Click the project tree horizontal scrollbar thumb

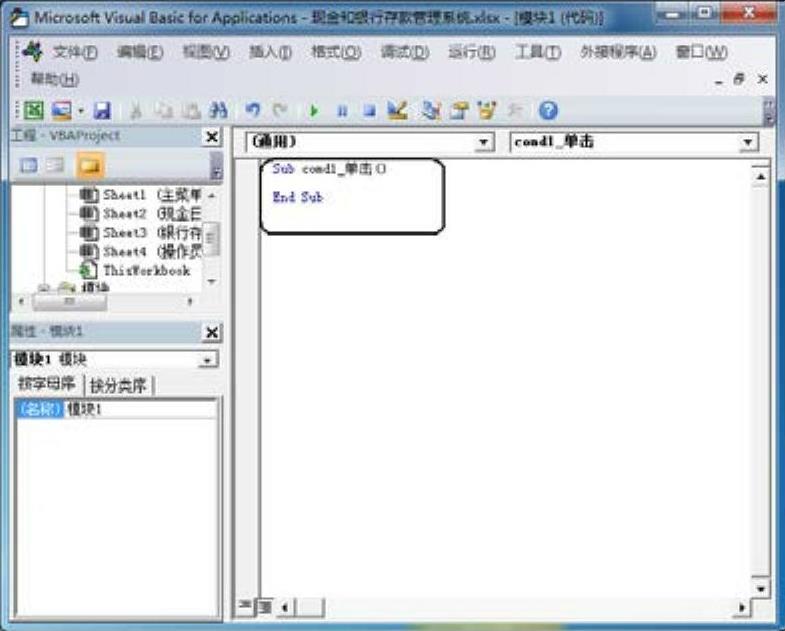click(70, 301)
